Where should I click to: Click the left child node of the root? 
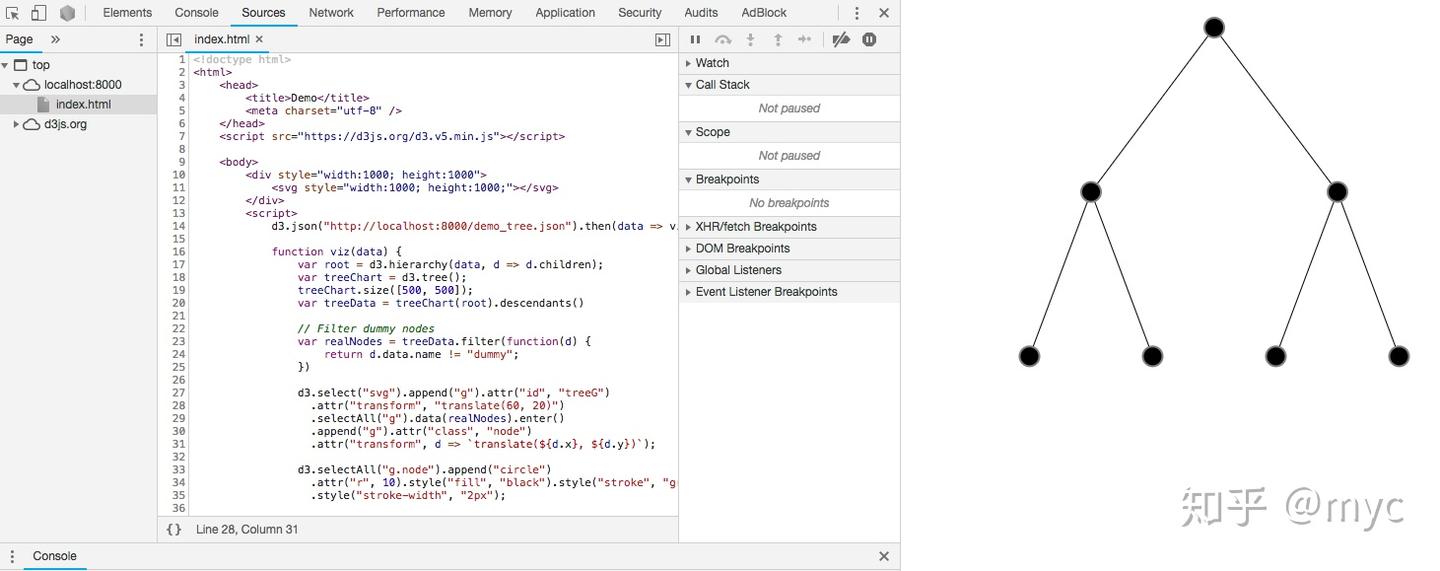(x=1091, y=192)
